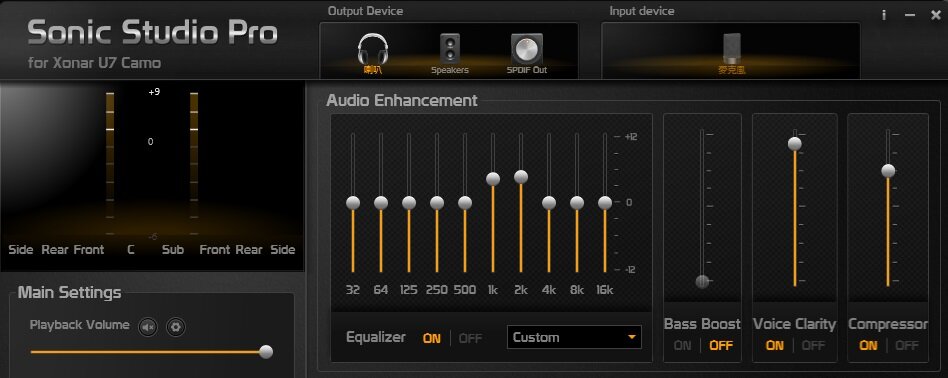
Task: Turn Bass Boost OFF
Action: (x=721, y=346)
